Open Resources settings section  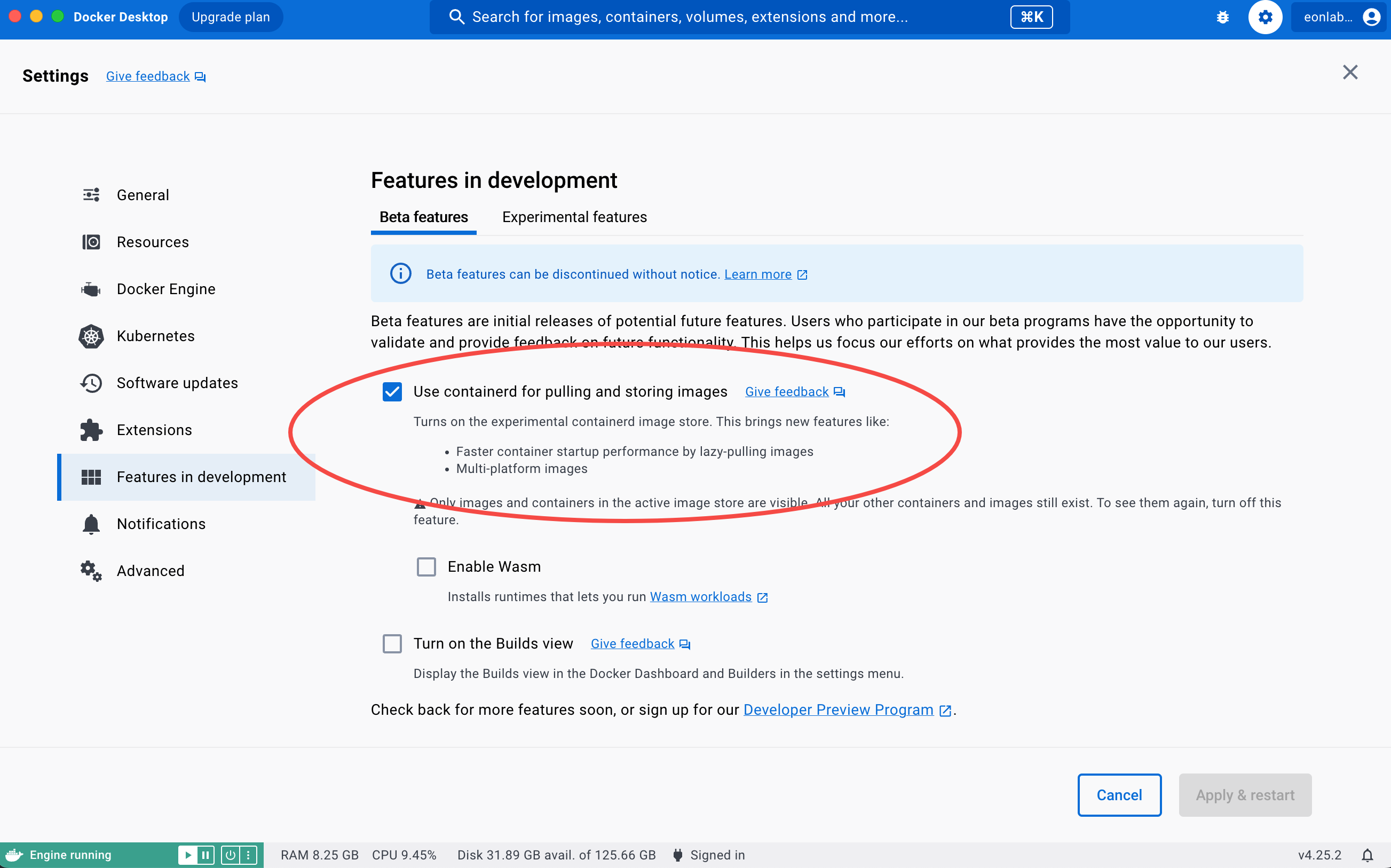tap(153, 242)
